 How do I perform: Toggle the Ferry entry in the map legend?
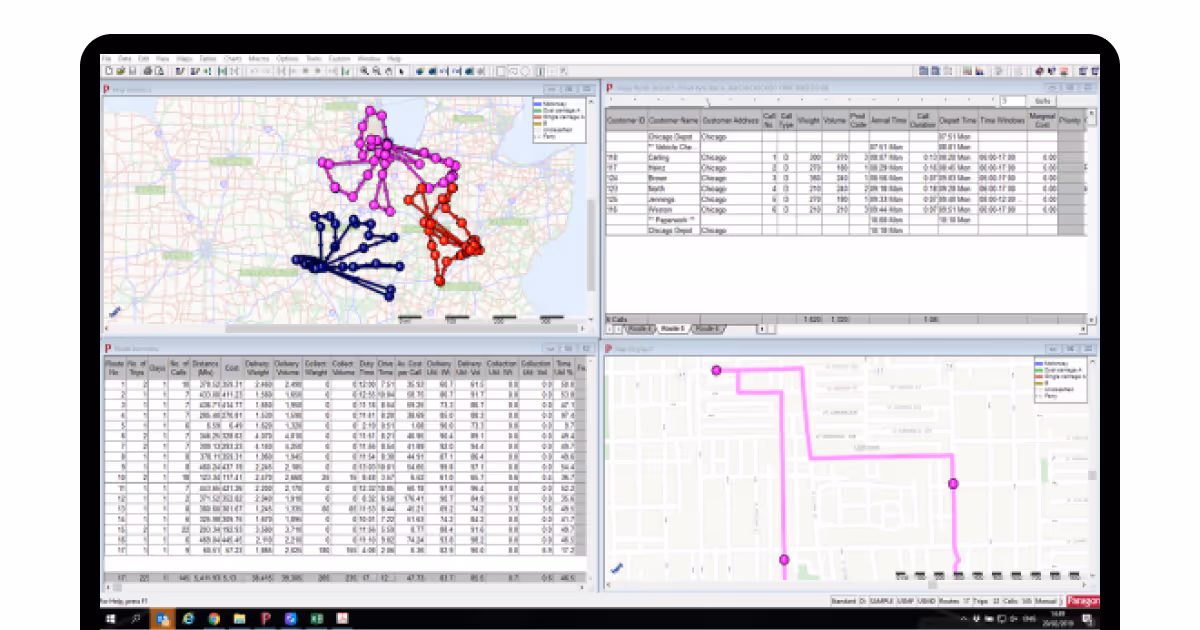coord(555,136)
